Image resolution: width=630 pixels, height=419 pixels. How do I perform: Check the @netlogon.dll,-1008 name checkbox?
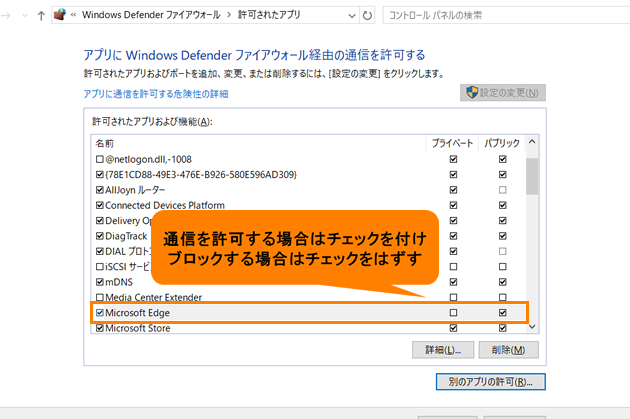99,160
